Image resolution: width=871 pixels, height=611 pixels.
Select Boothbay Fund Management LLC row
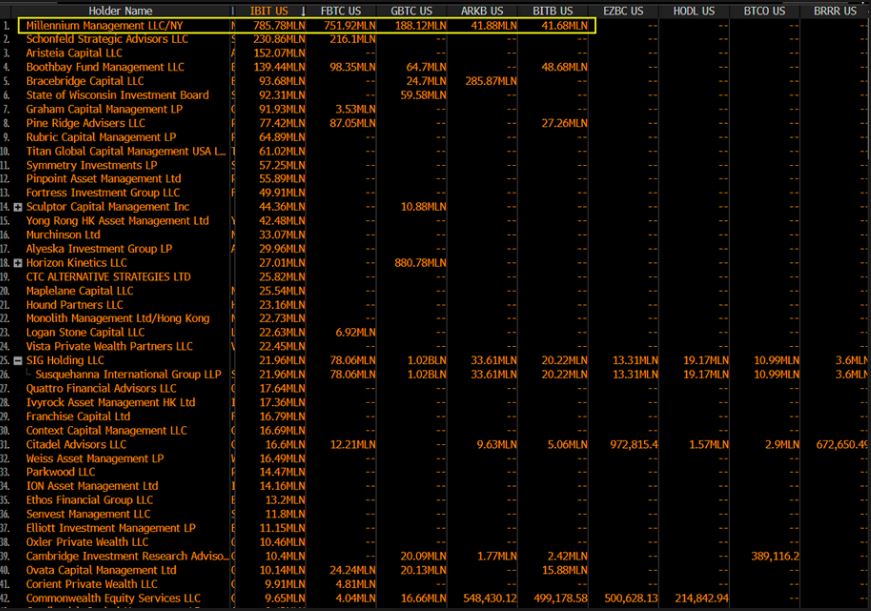tap(105, 67)
